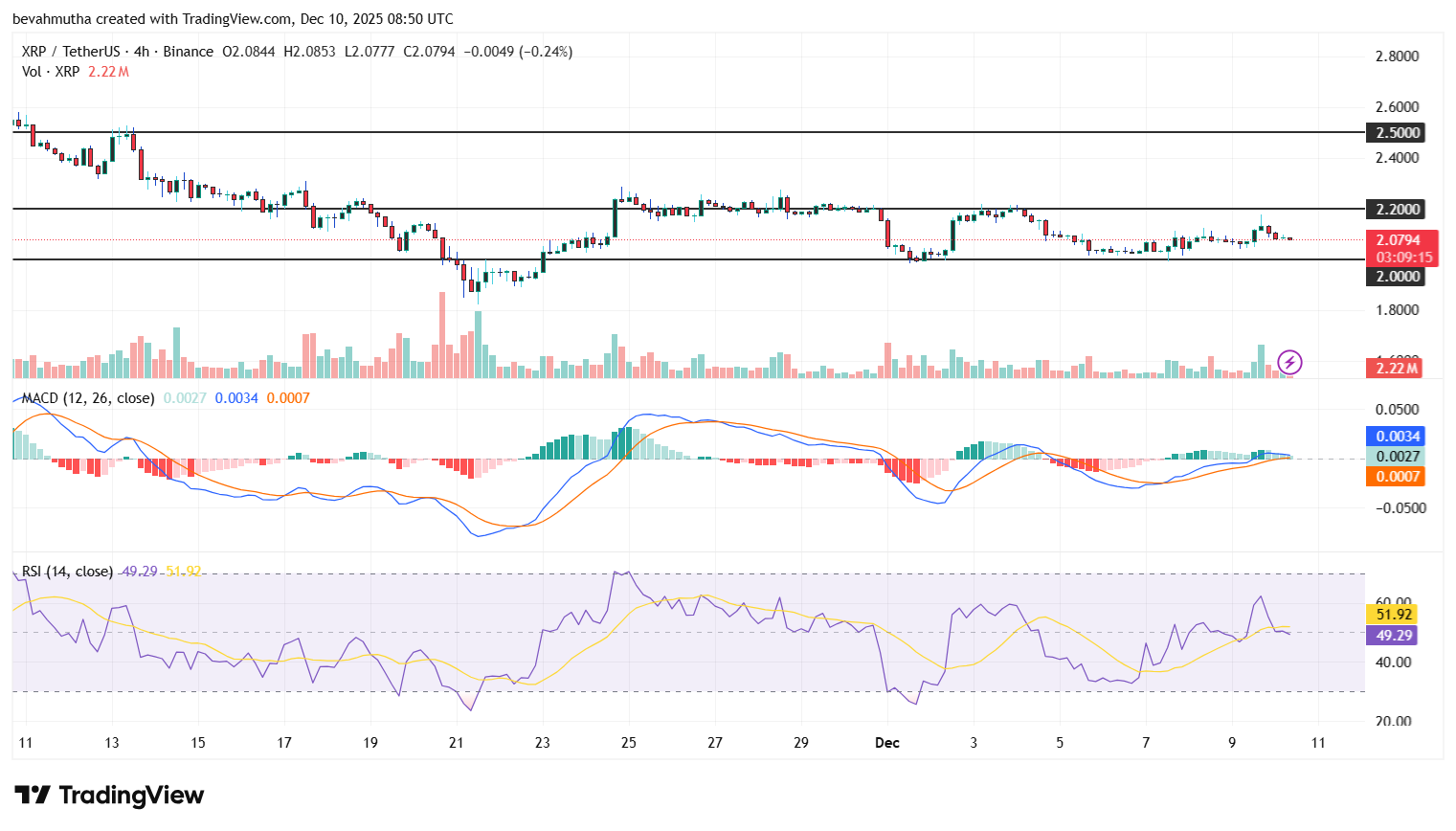Image resolution: width=1456 pixels, height=831 pixels.
Task: Select the 2.5000 resistance level price tag
Action: (1398, 132)
